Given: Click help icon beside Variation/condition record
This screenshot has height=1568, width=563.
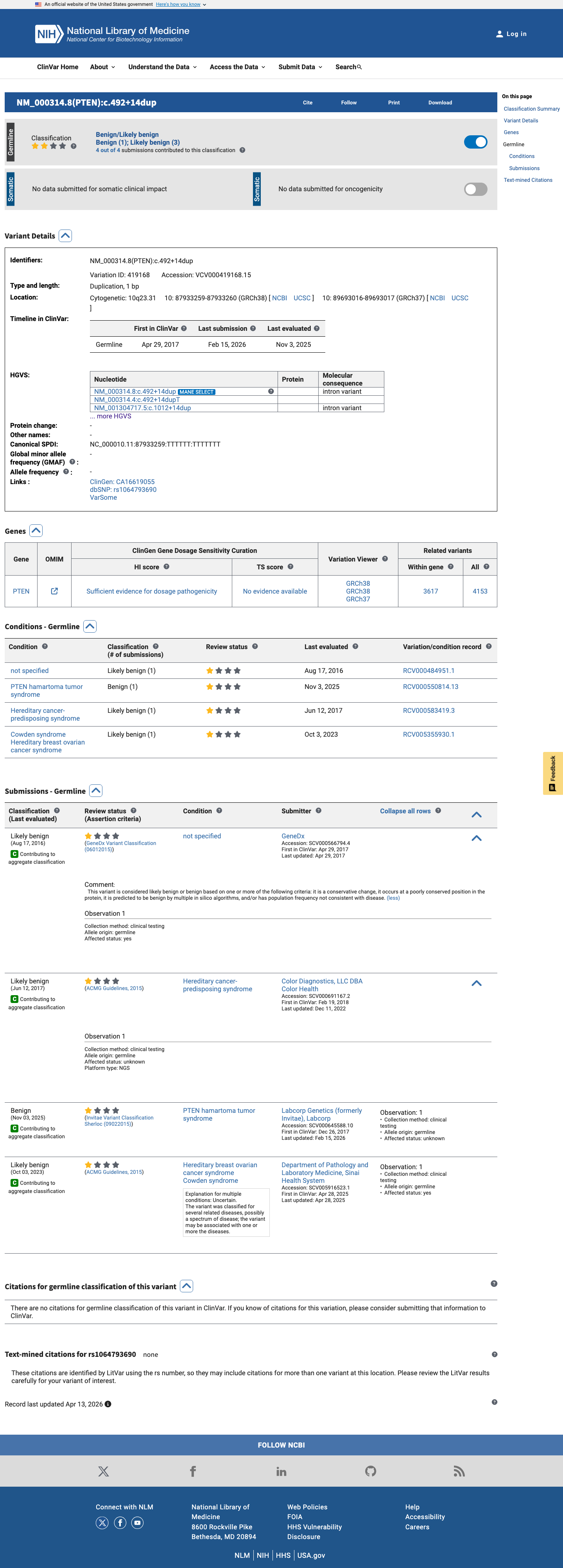Looking at the screenshot, I should (489, 646).
